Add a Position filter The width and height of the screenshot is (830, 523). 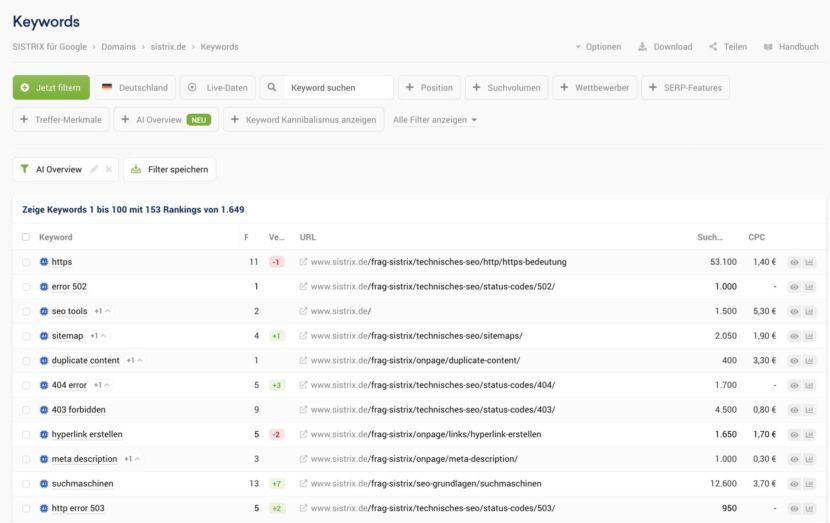click(429, 87)
